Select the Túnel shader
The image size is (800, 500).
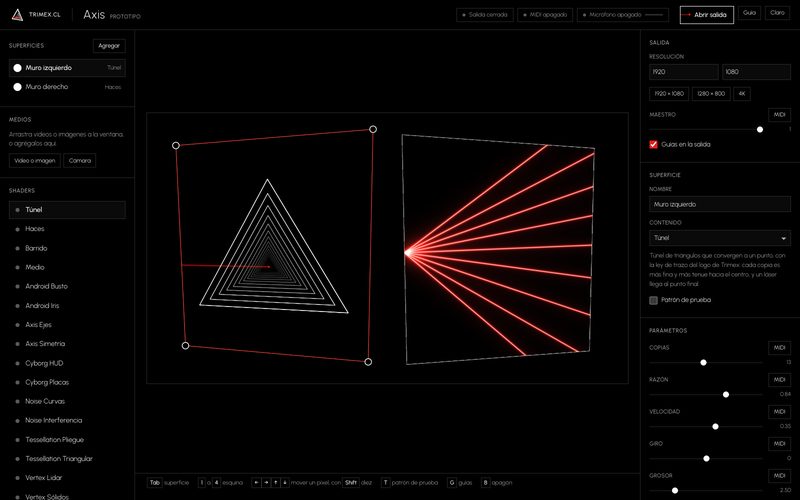click(67, 210)
